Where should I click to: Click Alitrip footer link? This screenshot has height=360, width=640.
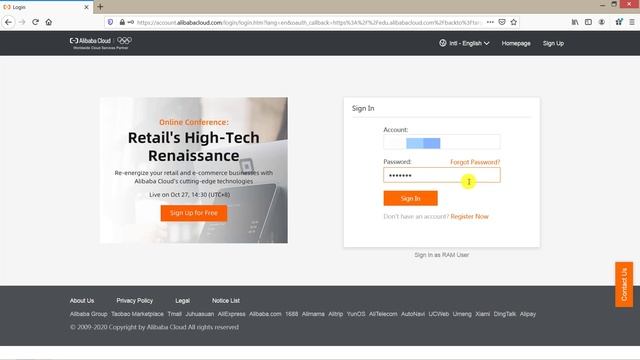(336, 314)
